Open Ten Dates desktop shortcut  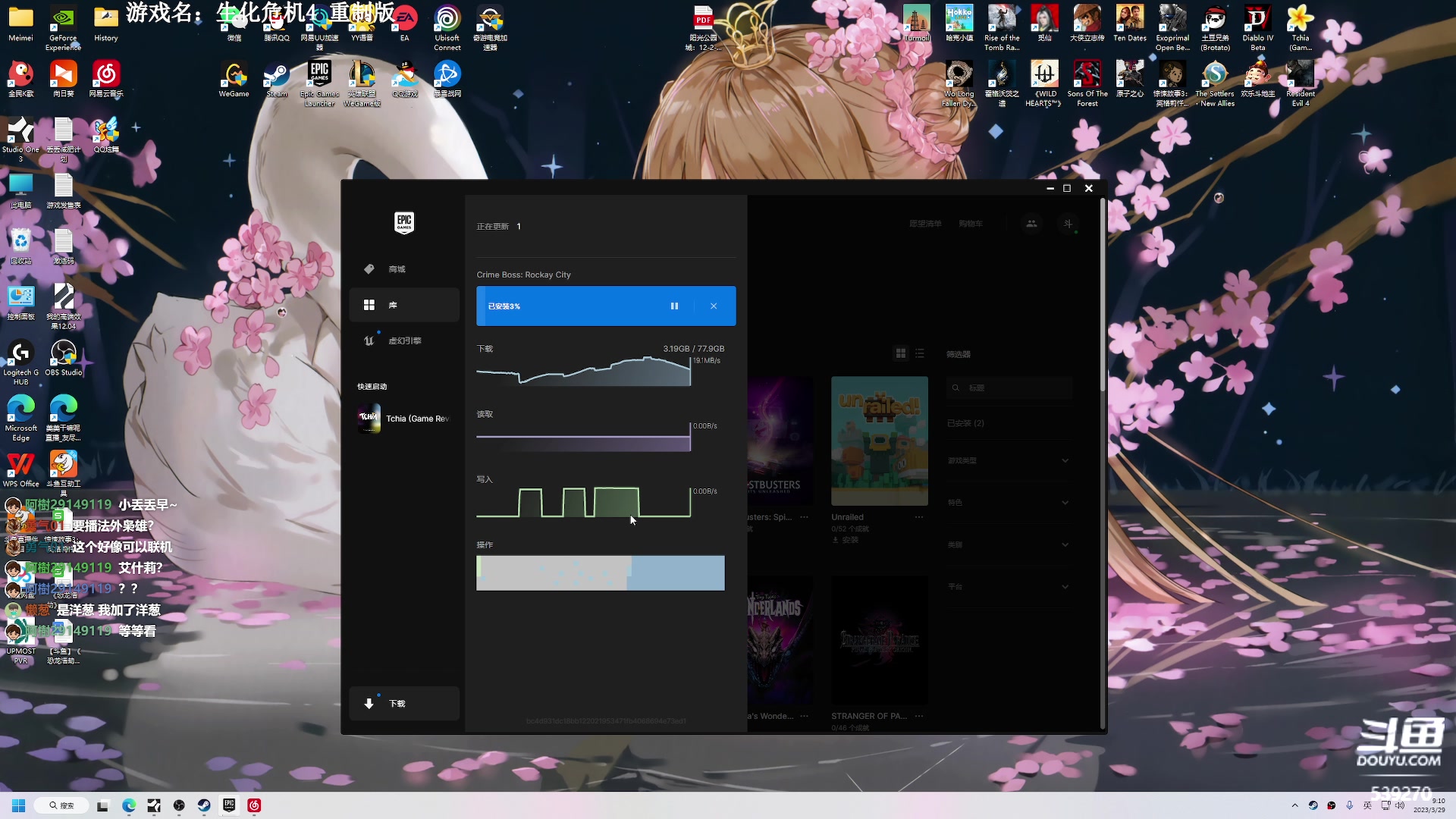1130,24
